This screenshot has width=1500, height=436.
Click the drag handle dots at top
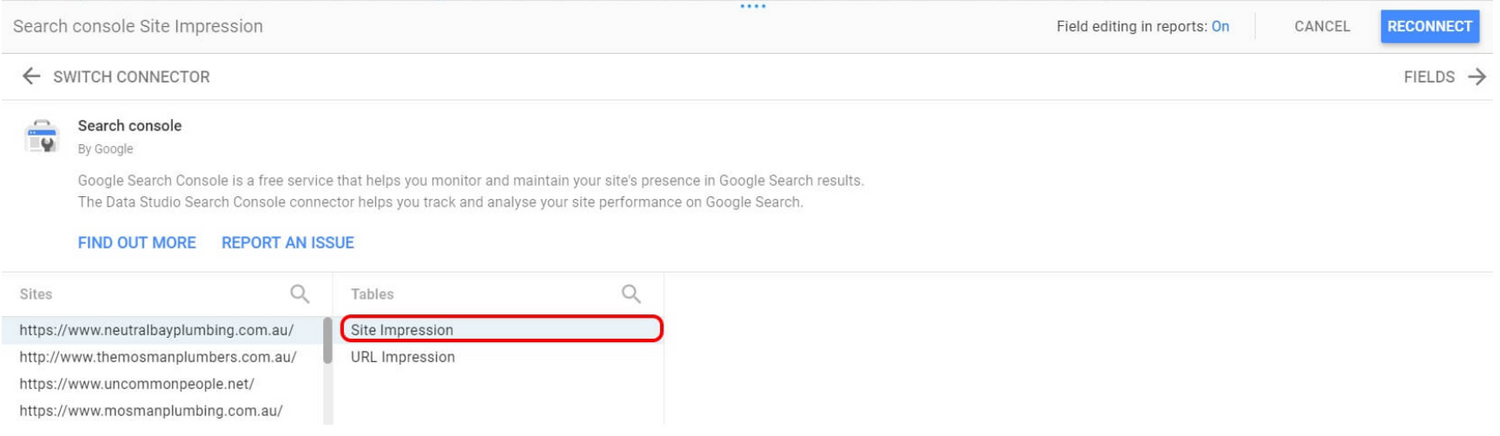753,6
